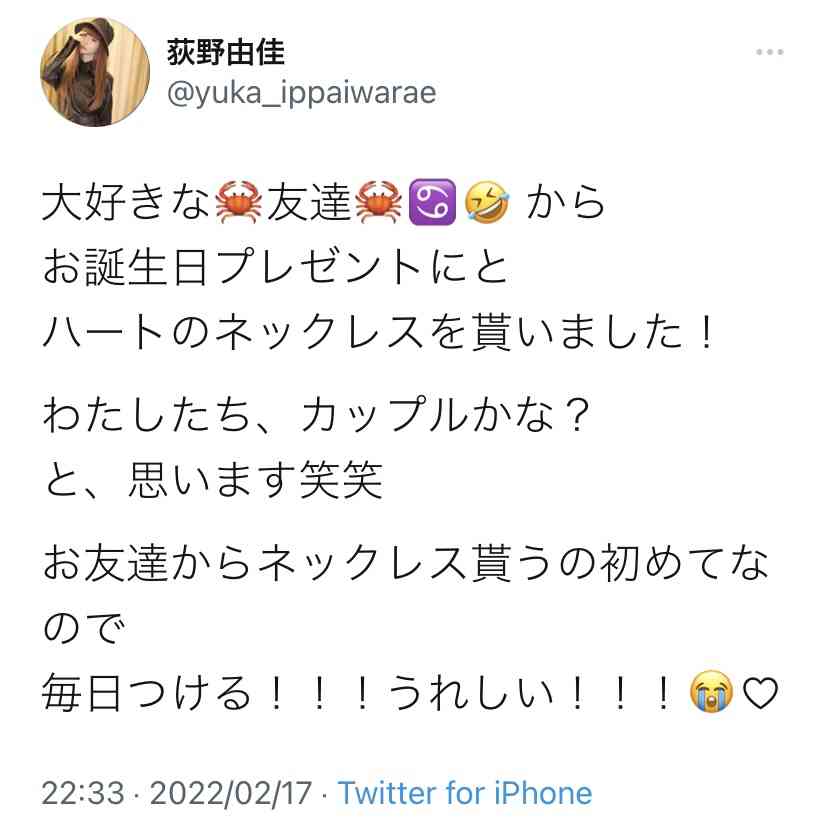Click the line わたしたち、カップルかな？
The height and width of the screenshot is (835, 828).
(x=316, y=415)
